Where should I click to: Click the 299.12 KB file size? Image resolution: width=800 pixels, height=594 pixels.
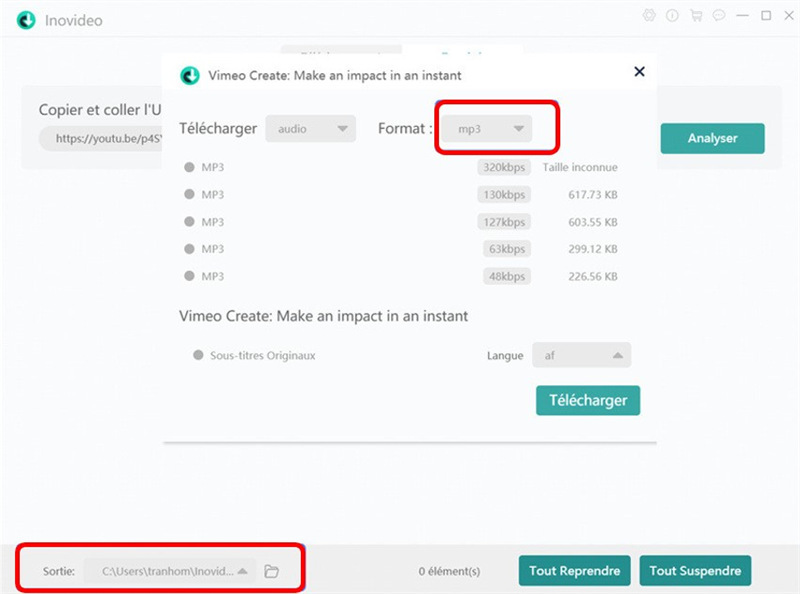(x=593, y=249)
